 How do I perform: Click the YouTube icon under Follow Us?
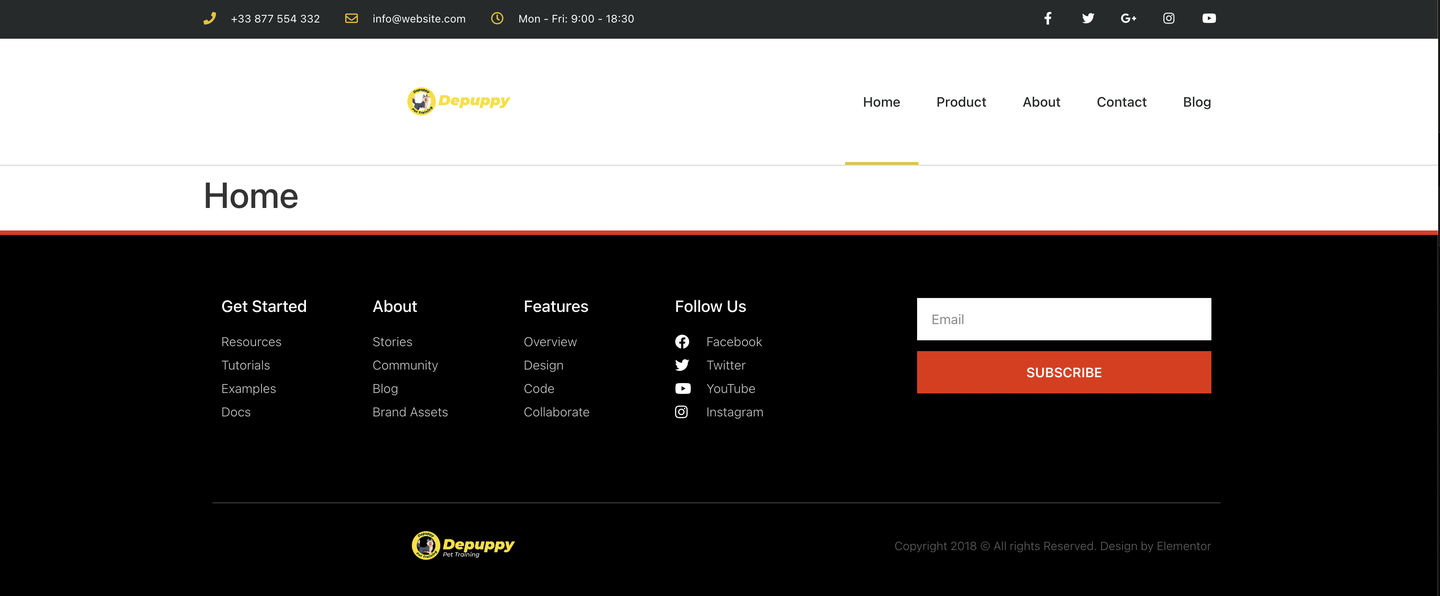pyautogui.click(x=682, y=388)
